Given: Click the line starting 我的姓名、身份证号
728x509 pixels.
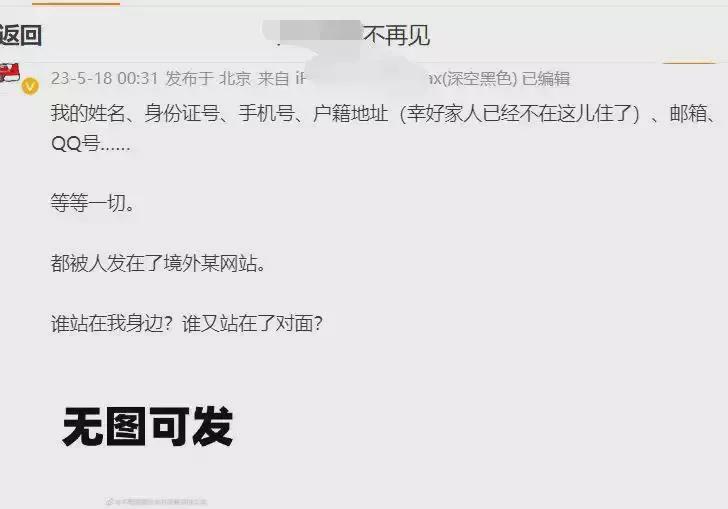Looking at the screenshot, I should (384, 113).
